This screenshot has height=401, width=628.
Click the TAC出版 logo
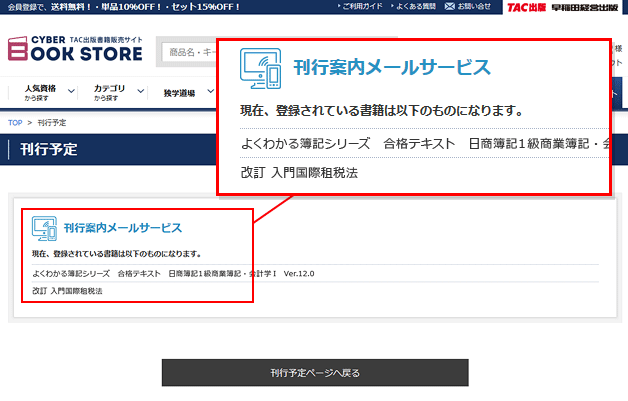(x=526, y=7)
